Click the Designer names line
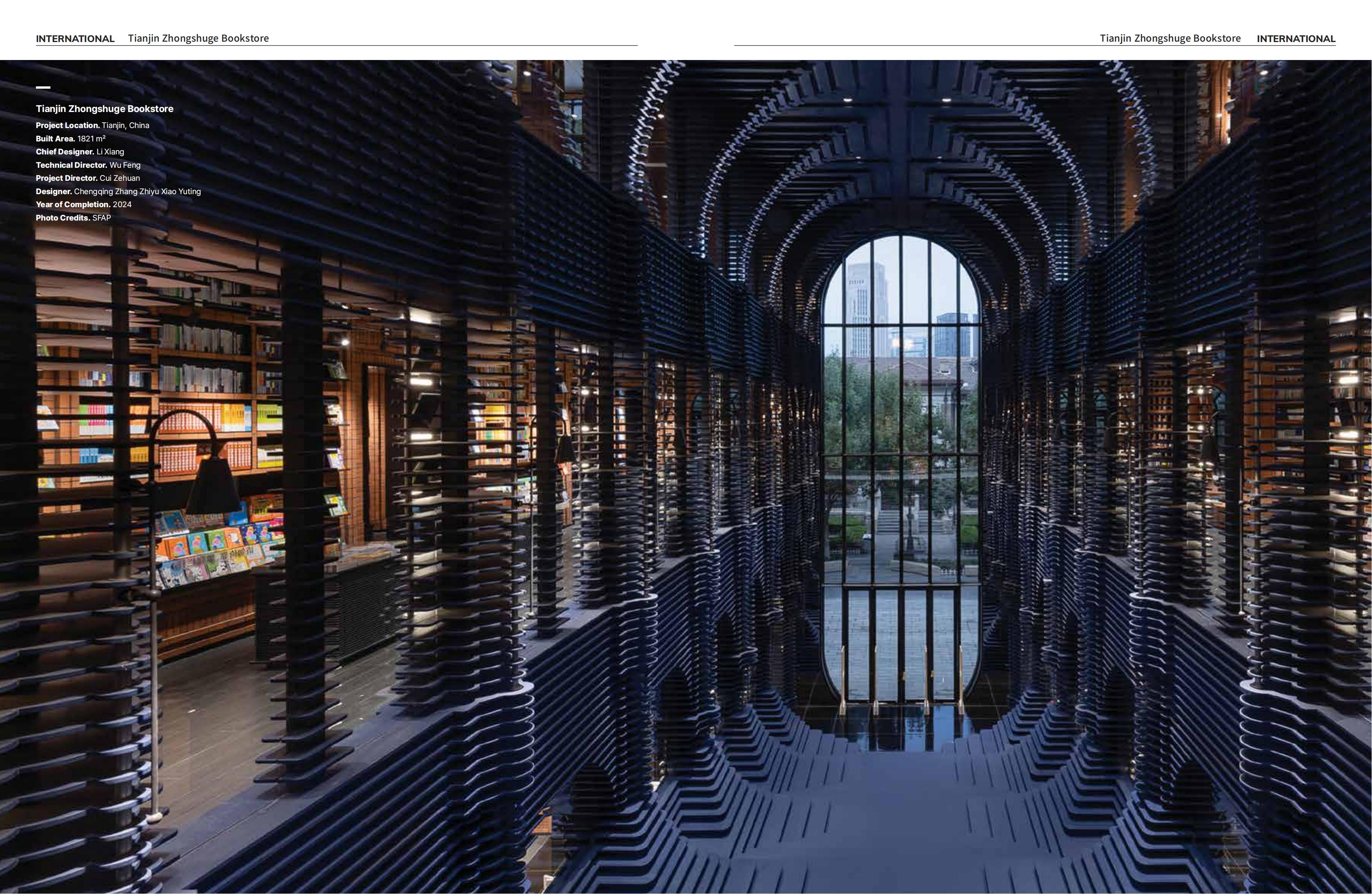Screen dimensions: 1372x894 coord(118,191)
